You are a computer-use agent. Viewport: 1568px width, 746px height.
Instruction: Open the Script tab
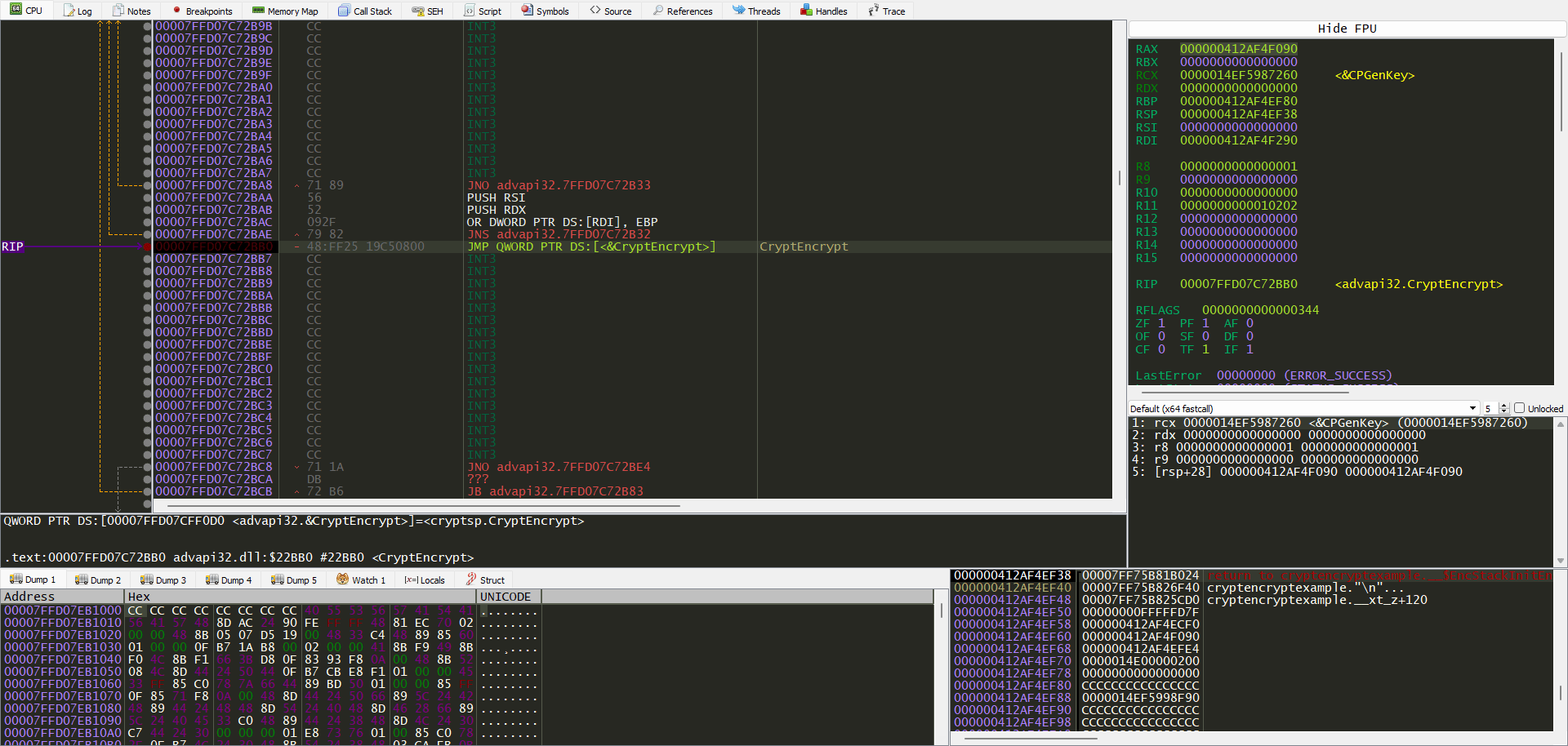tap(483, 11)
